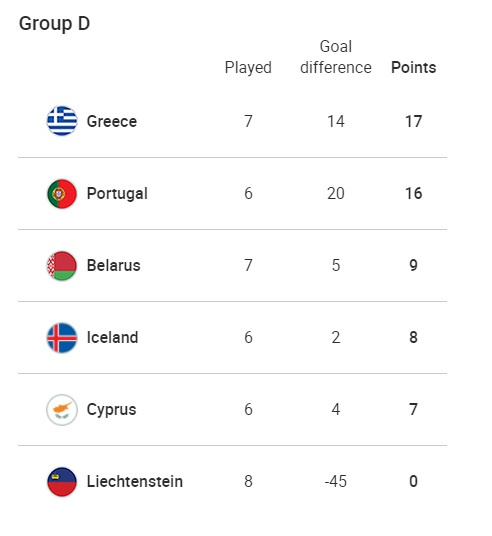492x536 pixels.
Task: Click the Iceland flag icon
Action: [x=62, y=338]
